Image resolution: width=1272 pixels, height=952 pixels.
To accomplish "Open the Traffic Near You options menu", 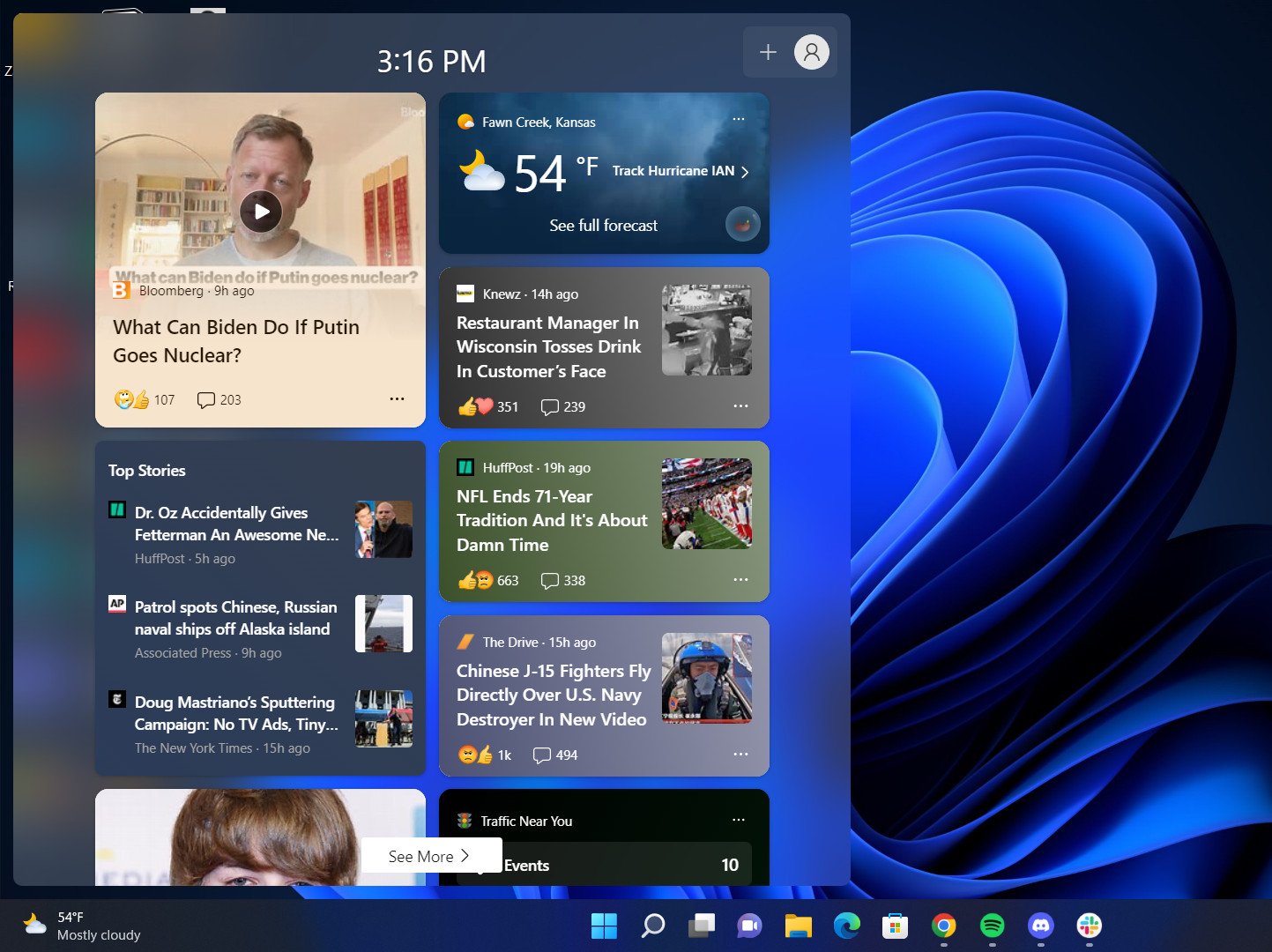I will pyautogui.click(x=739, y=819).
